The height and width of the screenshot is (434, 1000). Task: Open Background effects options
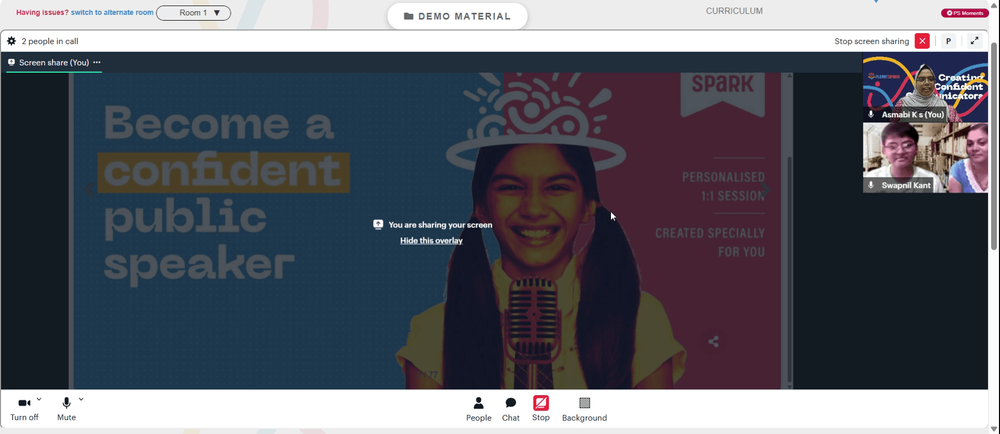point(584,409)
